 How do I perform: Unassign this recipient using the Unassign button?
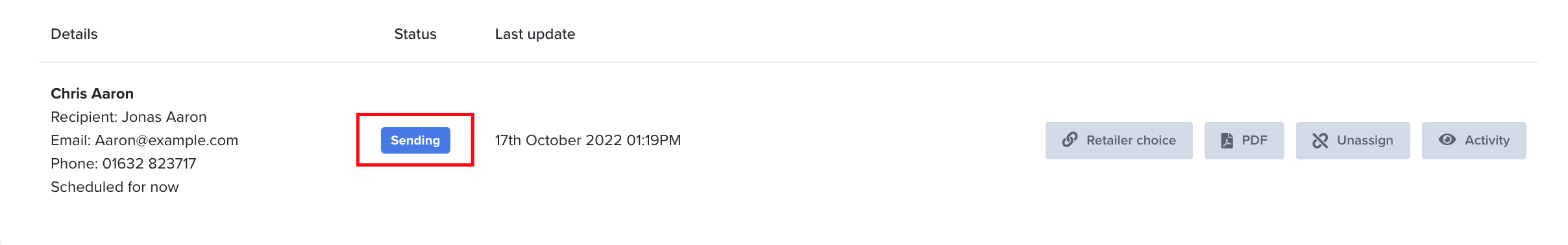(x=1353, y=141)
